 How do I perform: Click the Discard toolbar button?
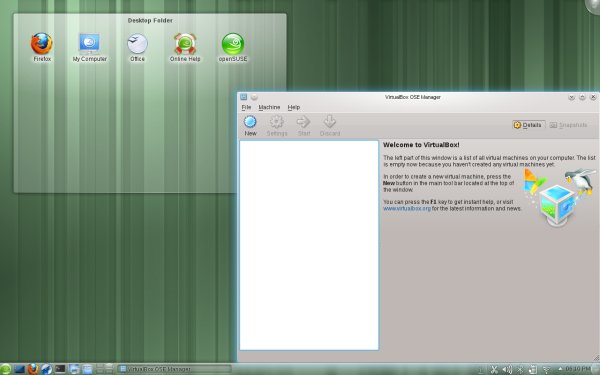click(330, 126)
